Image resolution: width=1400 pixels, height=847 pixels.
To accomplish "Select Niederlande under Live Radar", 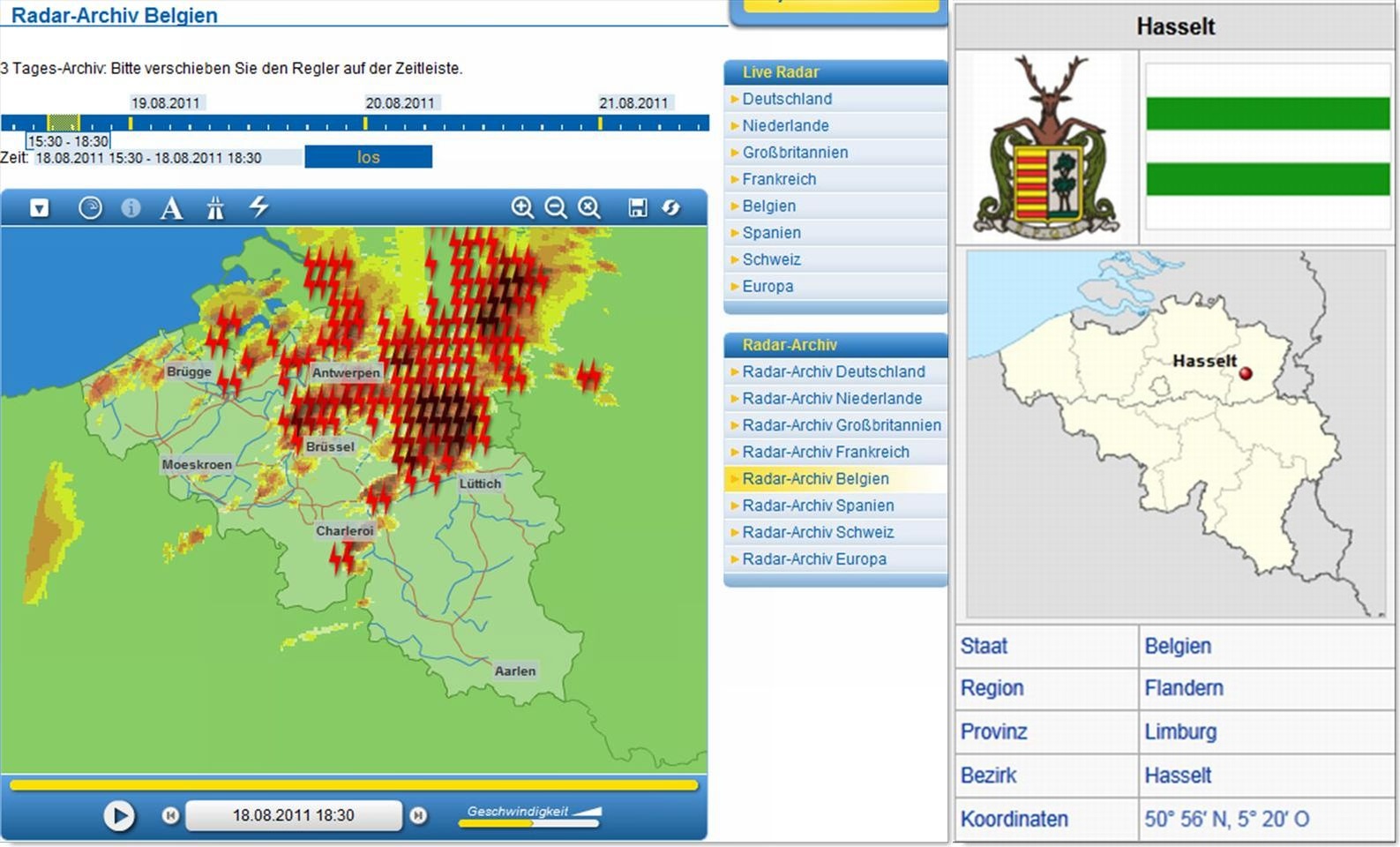I will [x=785, y=125].
